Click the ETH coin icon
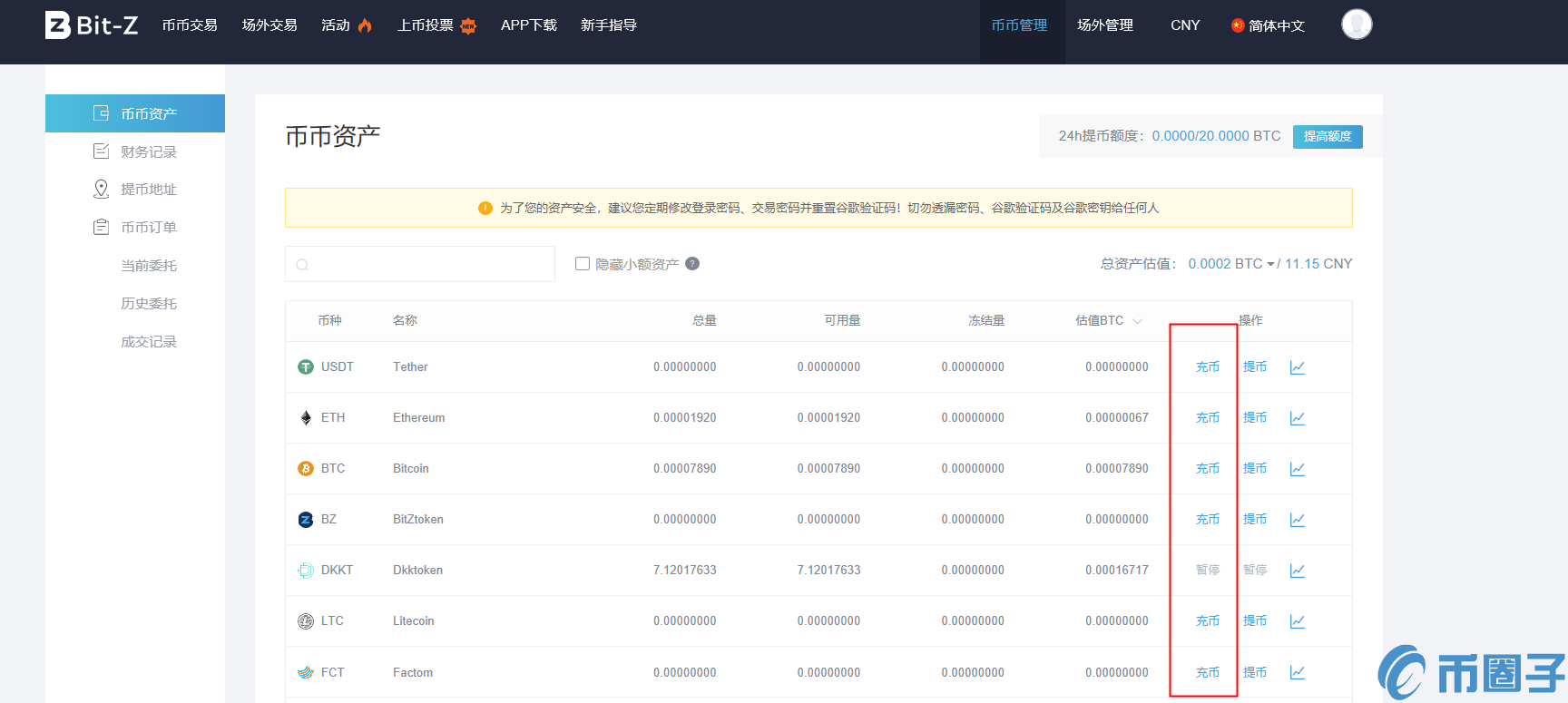The width and height of the screenshot is (1568, 703). coord(306,418)
